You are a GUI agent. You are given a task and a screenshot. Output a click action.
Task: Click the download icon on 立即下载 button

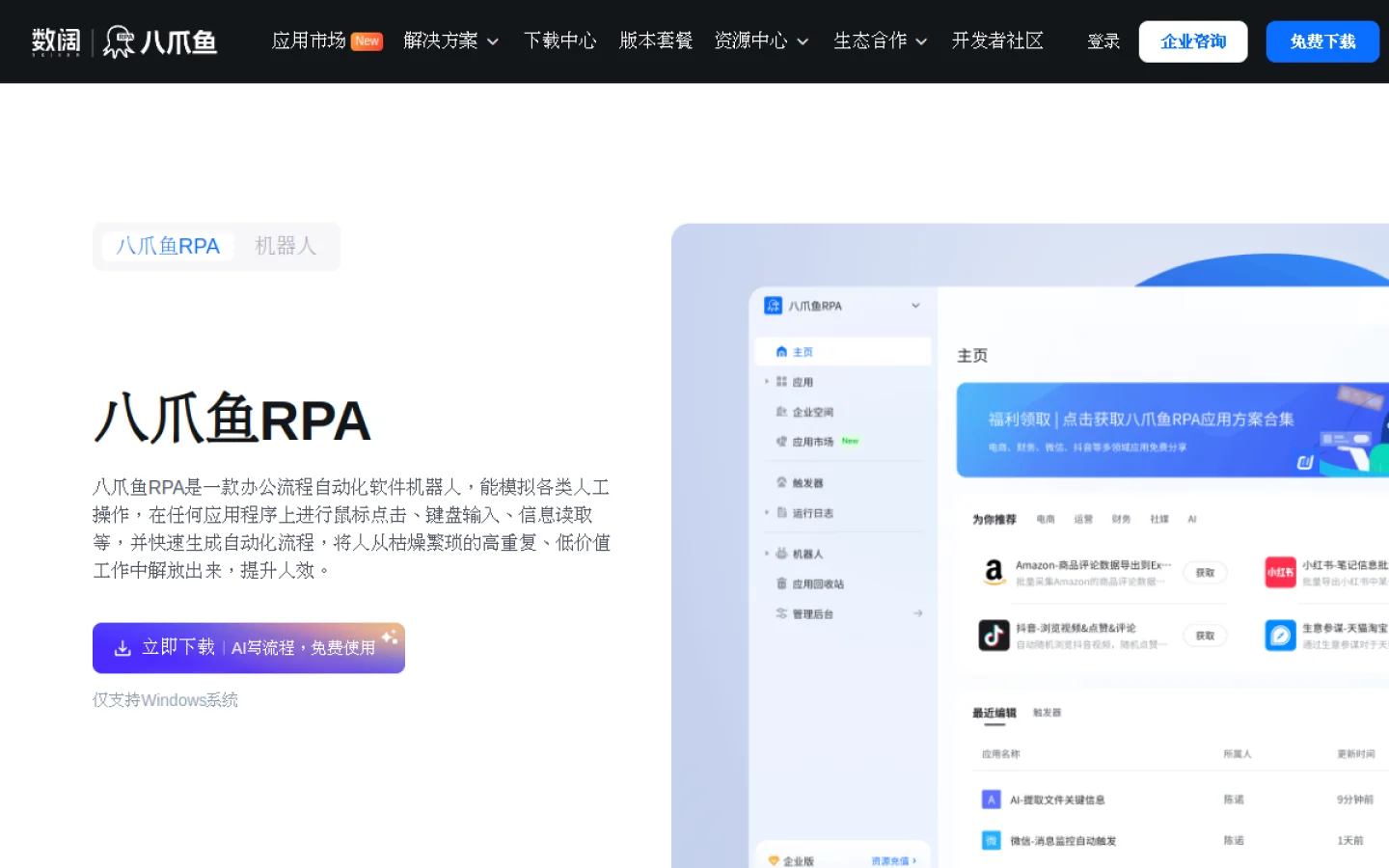click(123, 648)
